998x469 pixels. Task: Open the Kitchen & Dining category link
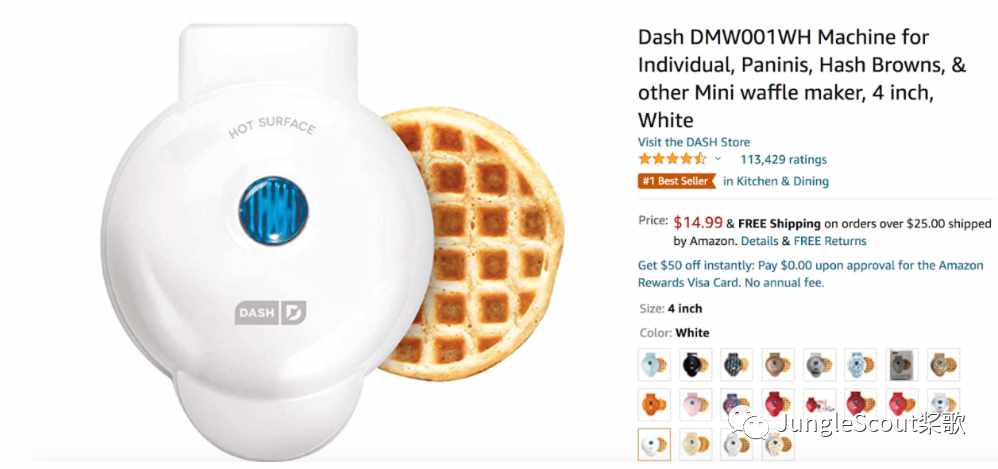776,181
